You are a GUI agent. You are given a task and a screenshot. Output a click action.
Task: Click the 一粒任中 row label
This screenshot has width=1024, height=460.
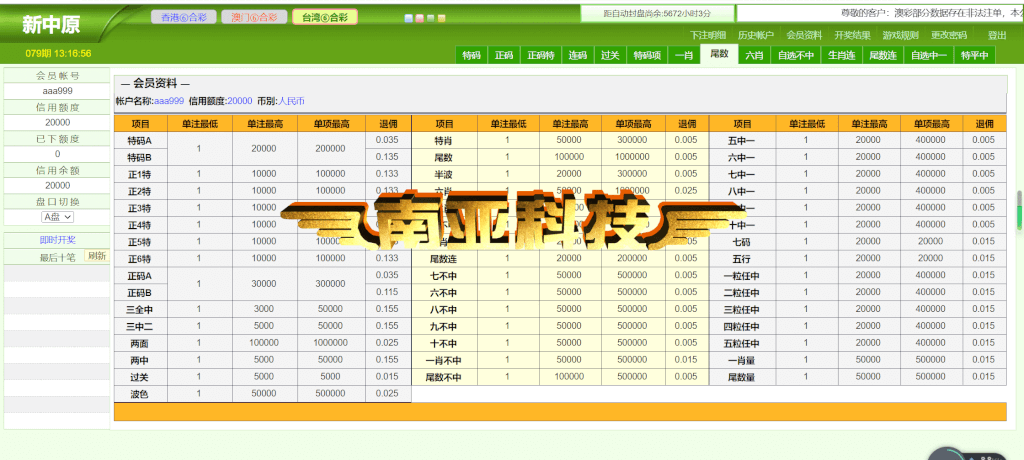[742, 276]
